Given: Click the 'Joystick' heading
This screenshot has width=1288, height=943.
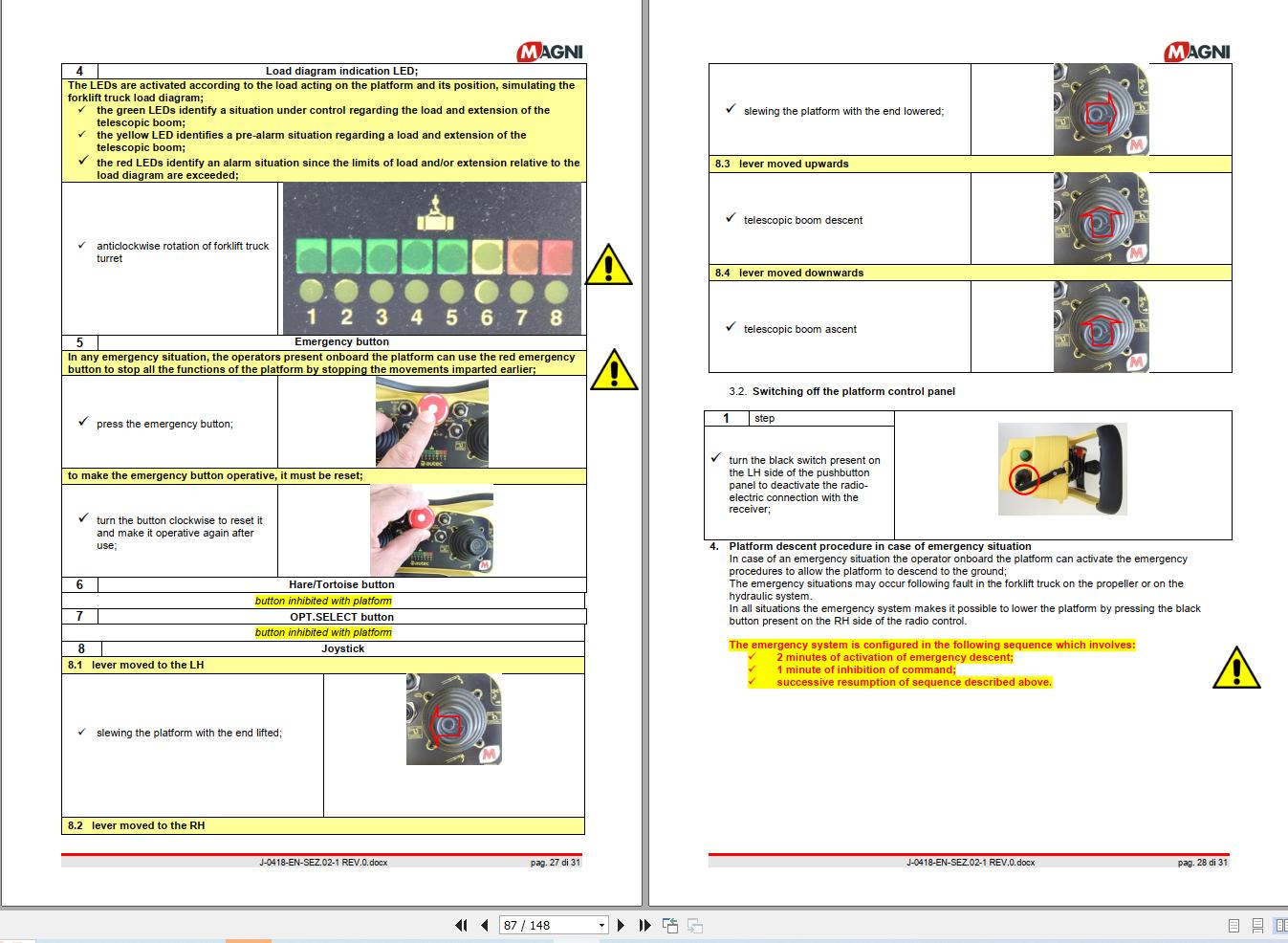Looking at the screenshot, I should (x=342, y=648).
